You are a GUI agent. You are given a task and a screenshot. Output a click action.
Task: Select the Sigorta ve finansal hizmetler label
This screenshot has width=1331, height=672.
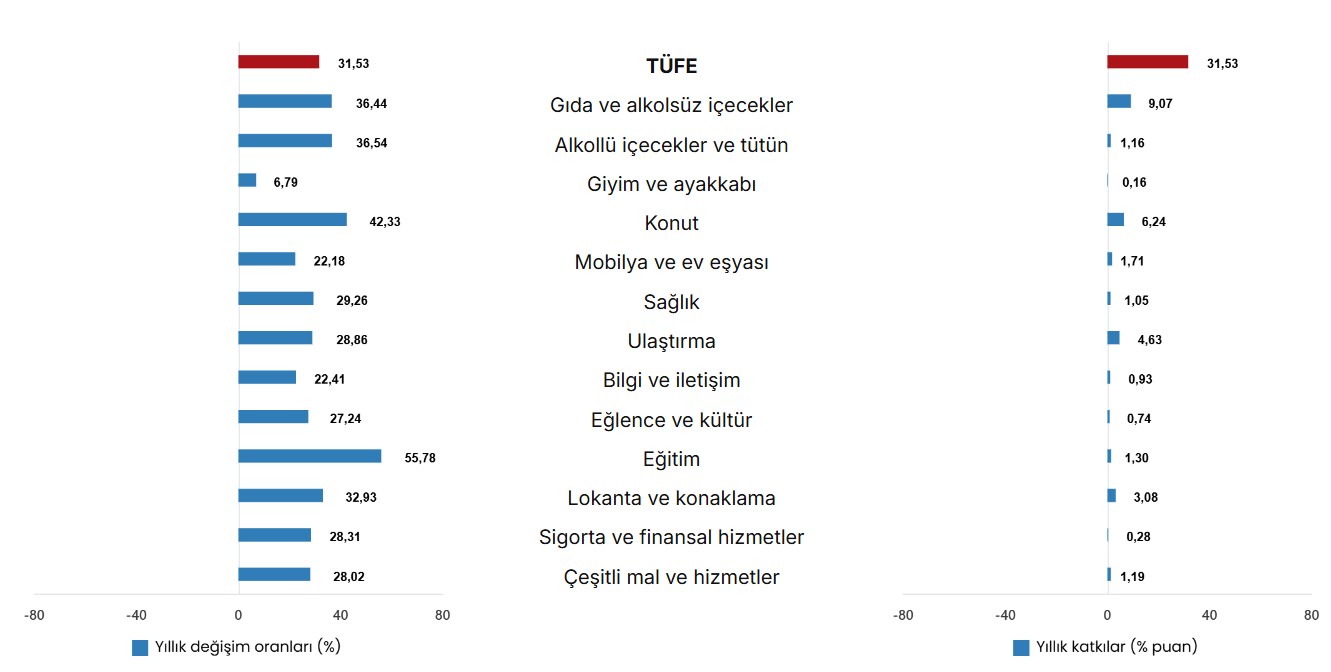coord(672,537)
